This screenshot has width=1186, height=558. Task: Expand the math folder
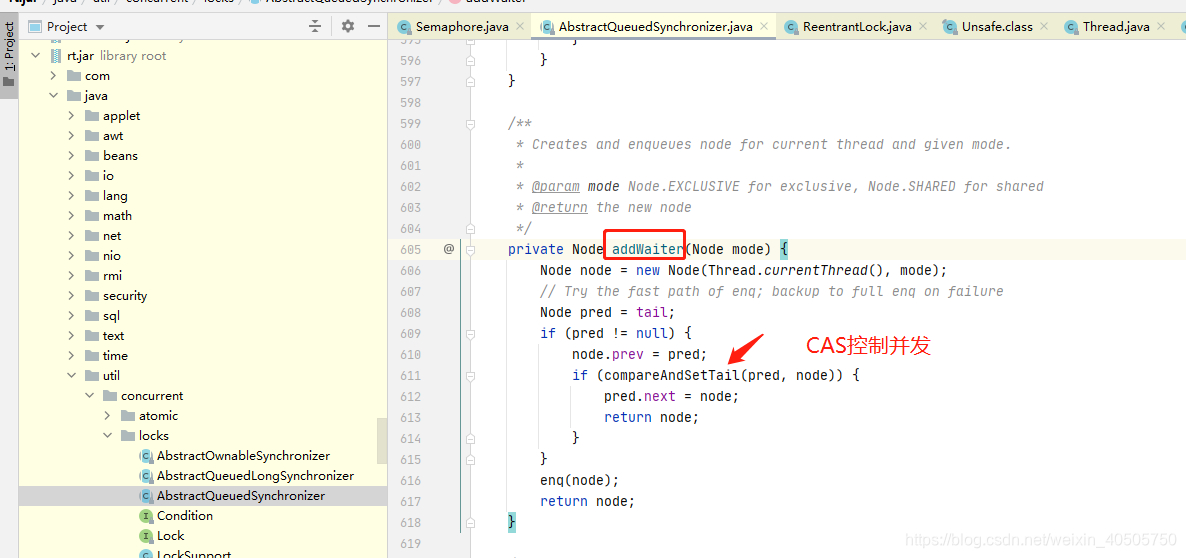pyautogui.click(x=71, y=215)
